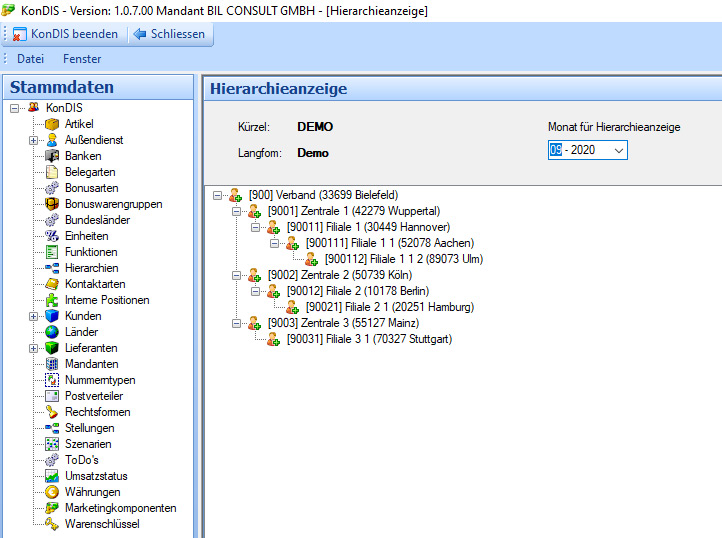
Task: Select the Länder globe icon
Action: 52,332
